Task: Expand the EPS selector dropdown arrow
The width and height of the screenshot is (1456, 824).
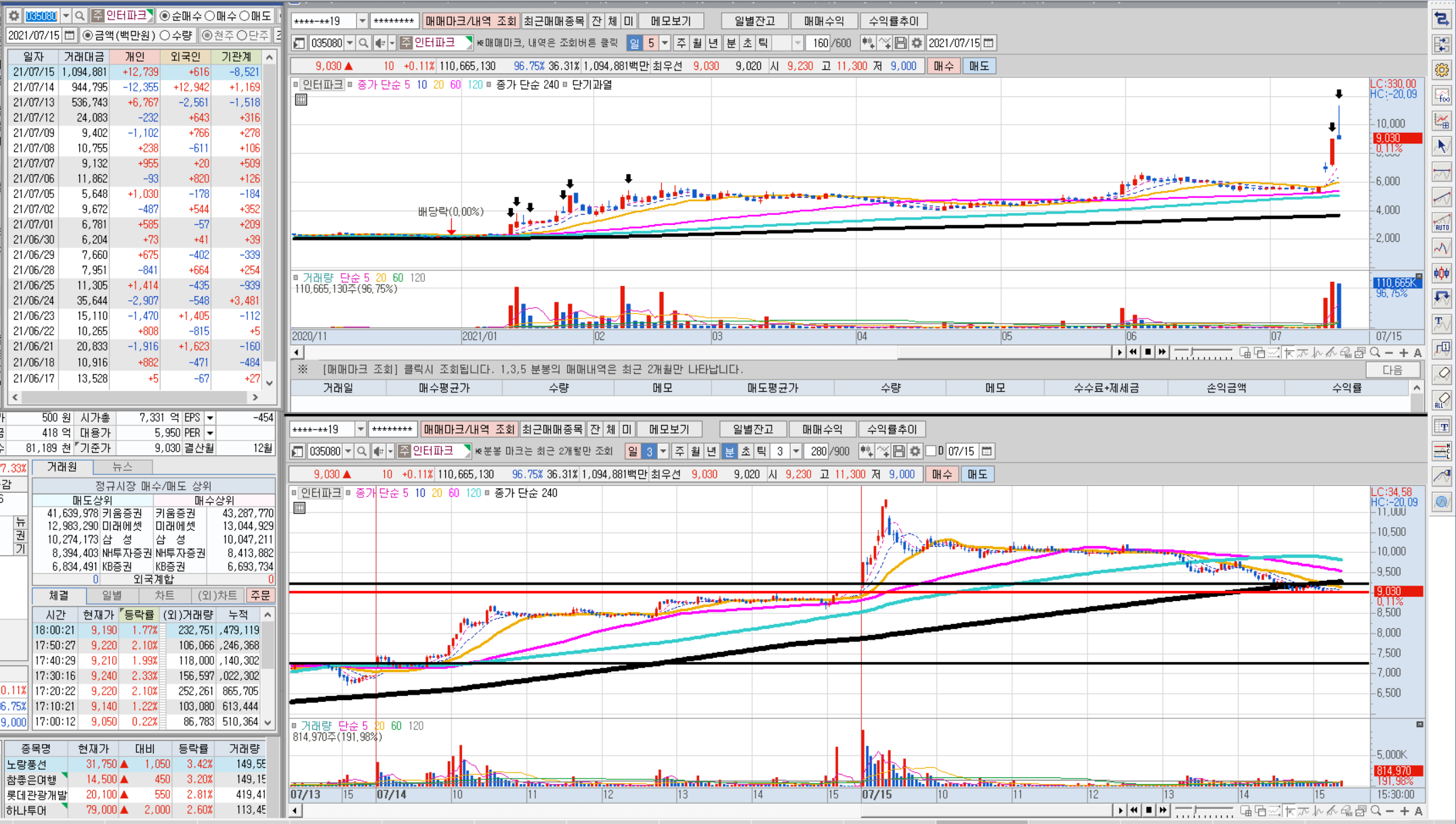Action: point(210,418)
